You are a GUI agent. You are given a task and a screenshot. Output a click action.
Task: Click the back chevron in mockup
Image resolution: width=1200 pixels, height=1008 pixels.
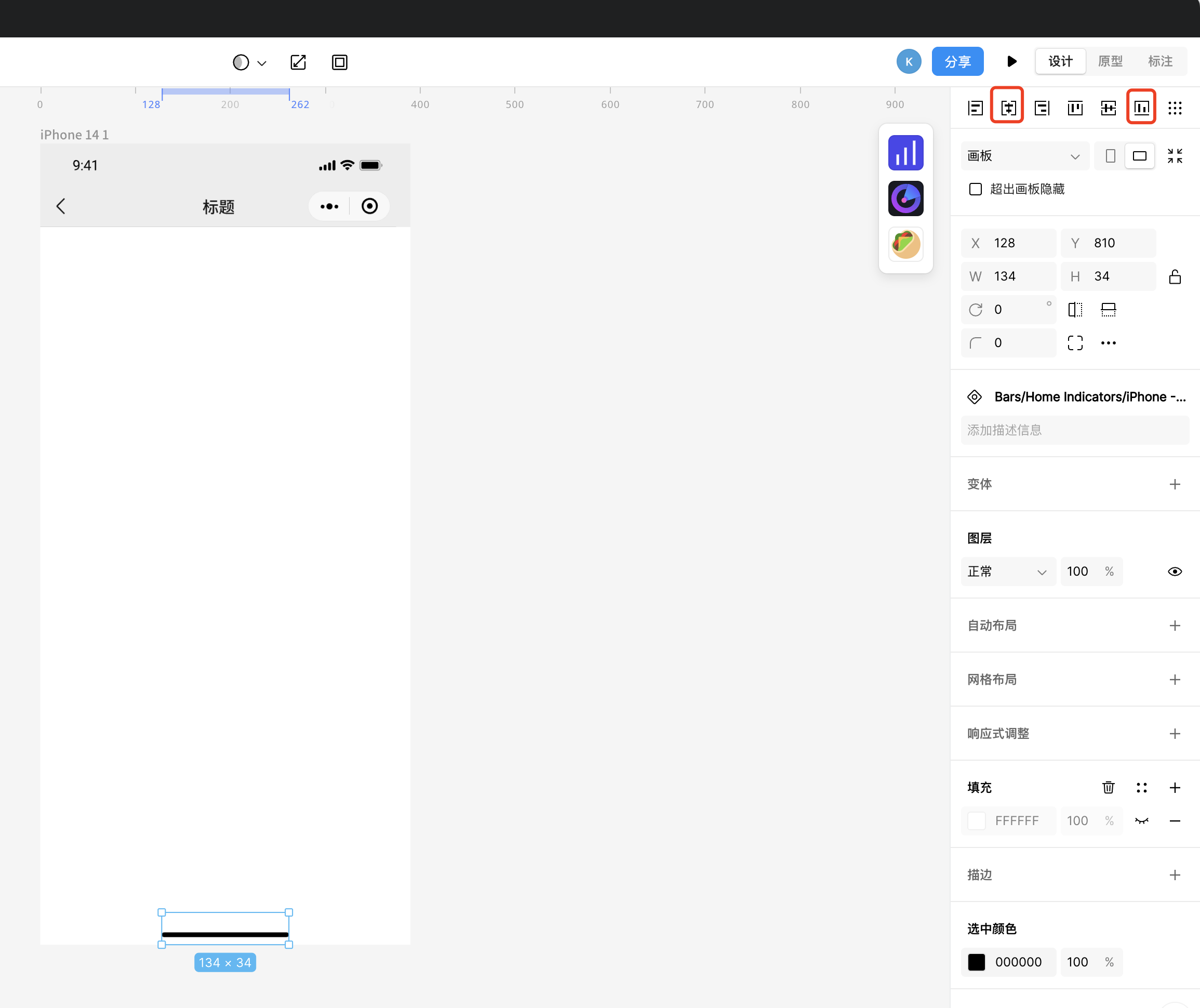pyautogui.click(x=61, y=206)
